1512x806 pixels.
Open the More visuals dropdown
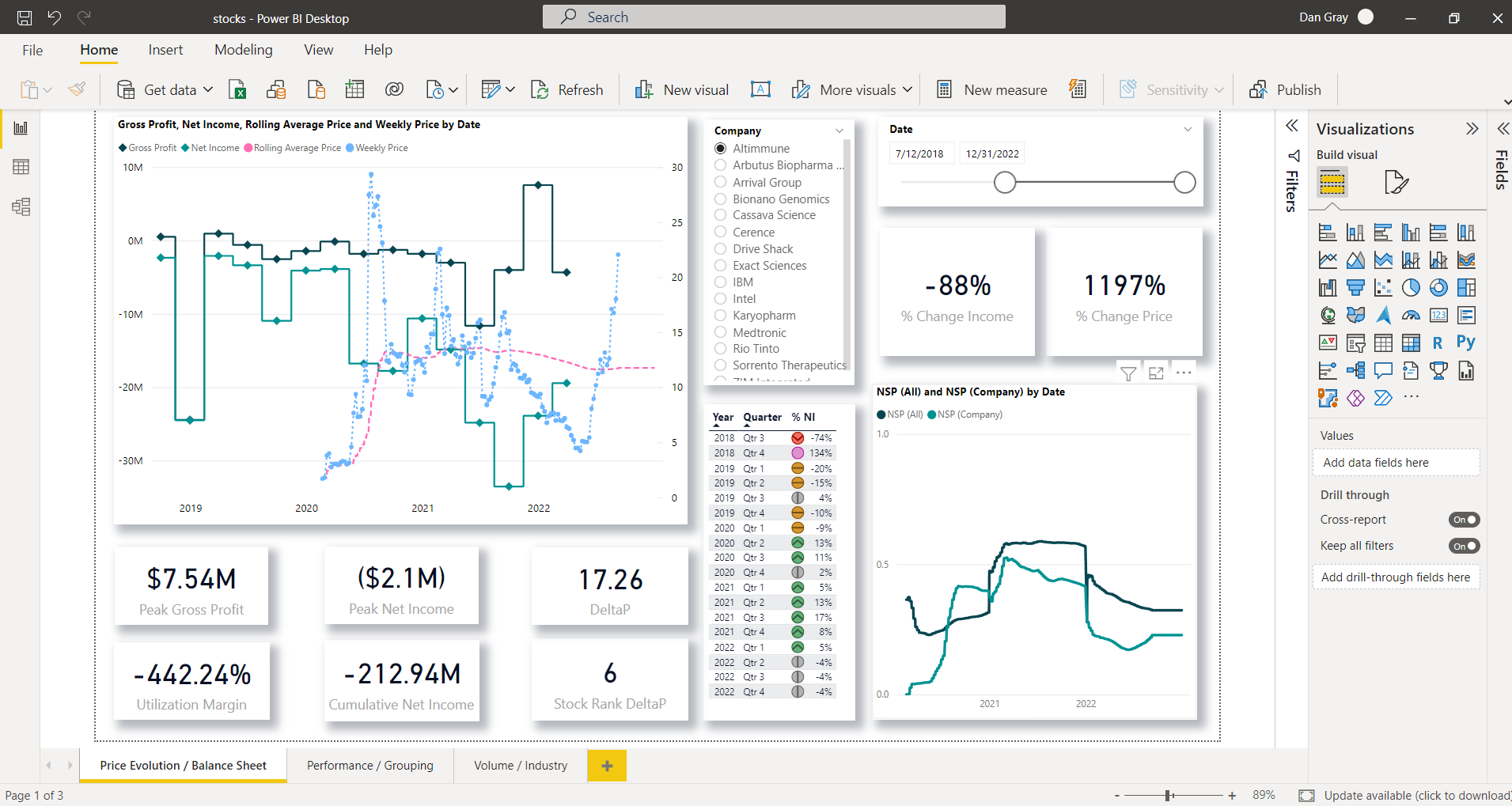907,90
